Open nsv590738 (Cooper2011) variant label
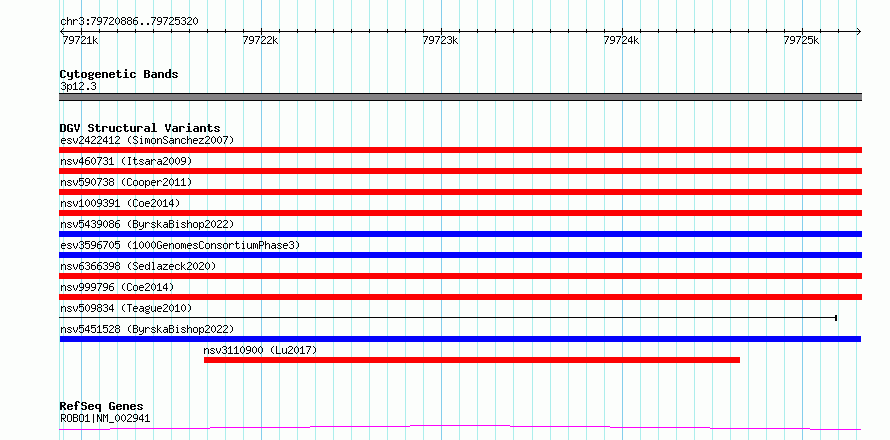The width and height of the screenshot is (890, 440). pyautogui.click(x=126, y=182)
